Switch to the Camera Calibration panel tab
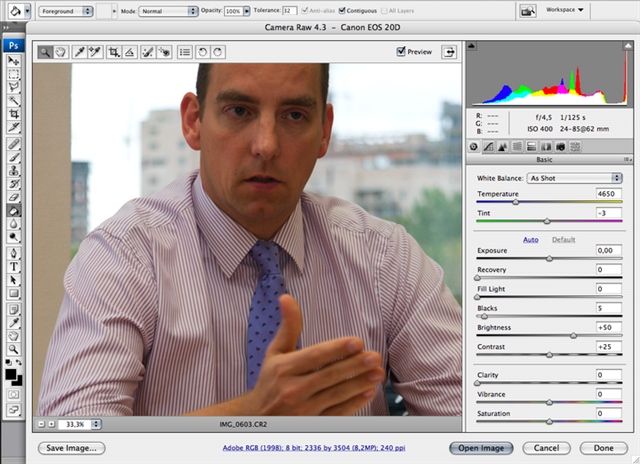The image size is (640, 464). (562, 147)
